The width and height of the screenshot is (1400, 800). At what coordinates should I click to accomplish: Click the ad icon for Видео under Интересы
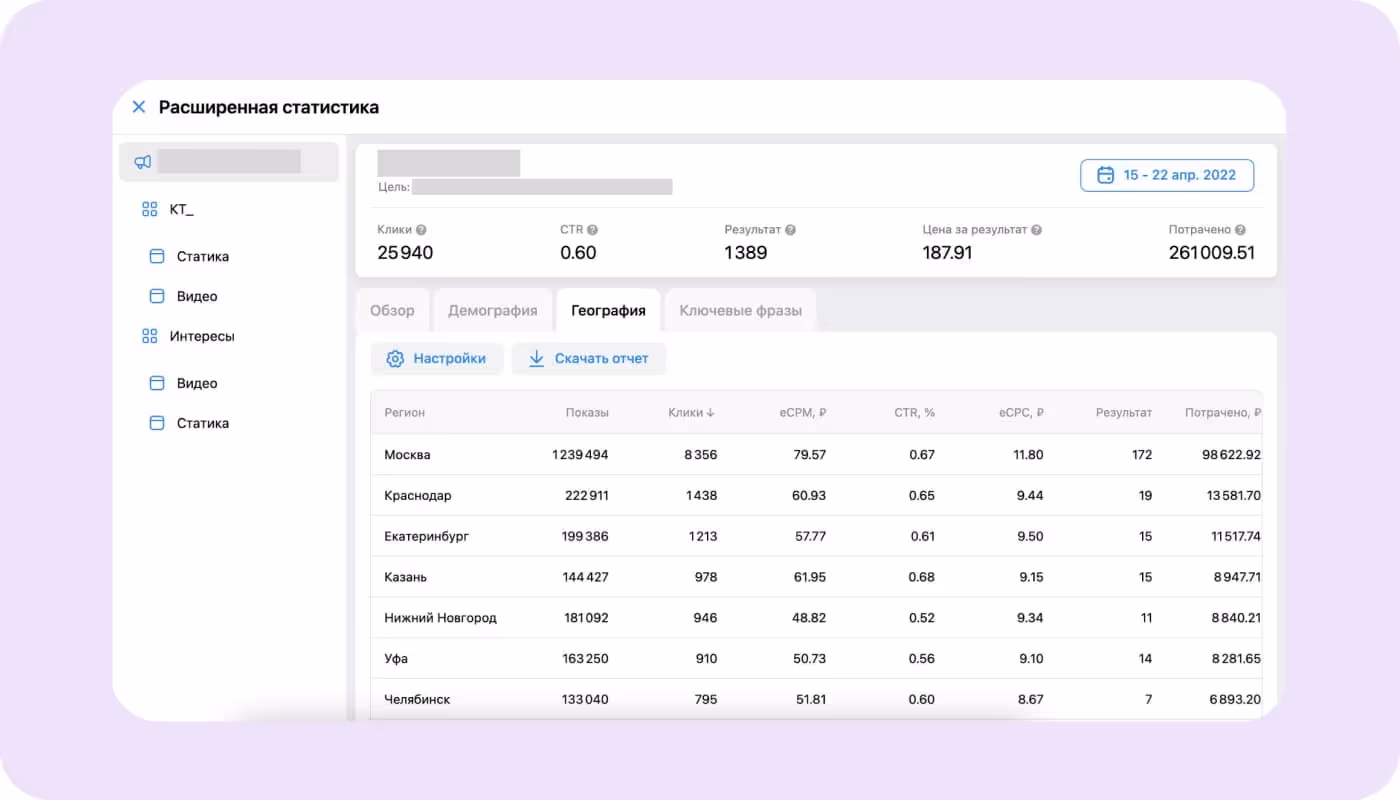point(156,383)
